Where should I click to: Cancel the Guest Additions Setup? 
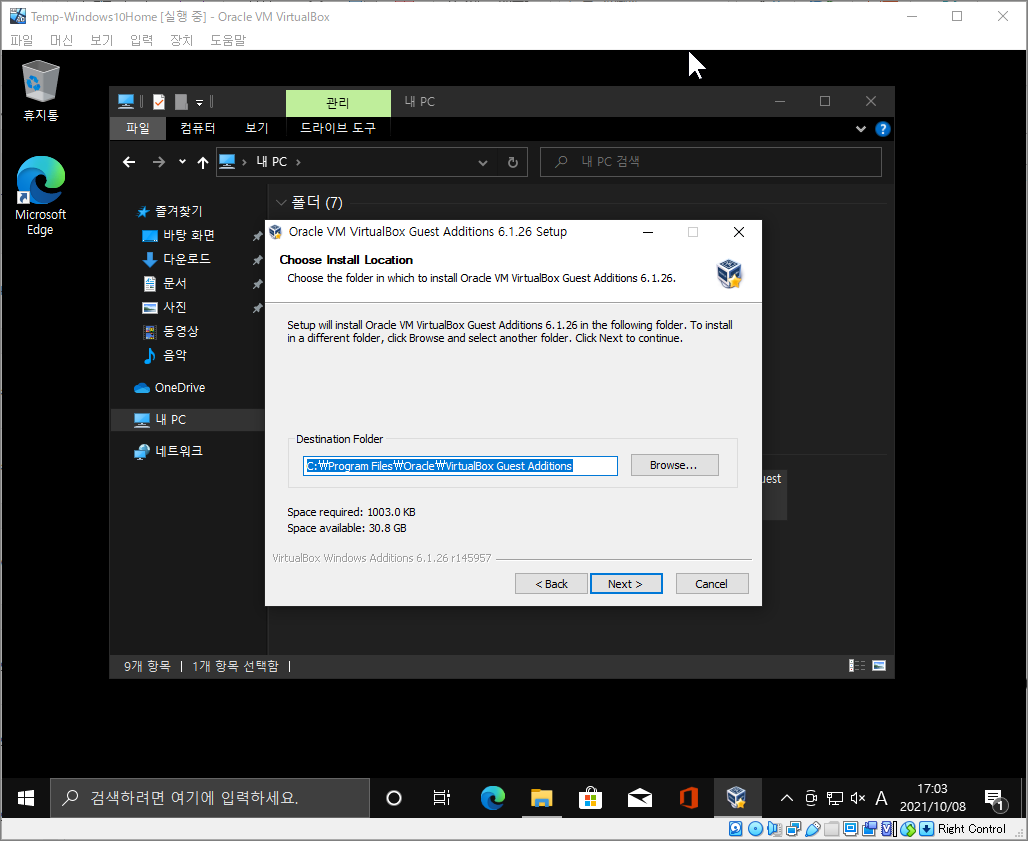712,583
